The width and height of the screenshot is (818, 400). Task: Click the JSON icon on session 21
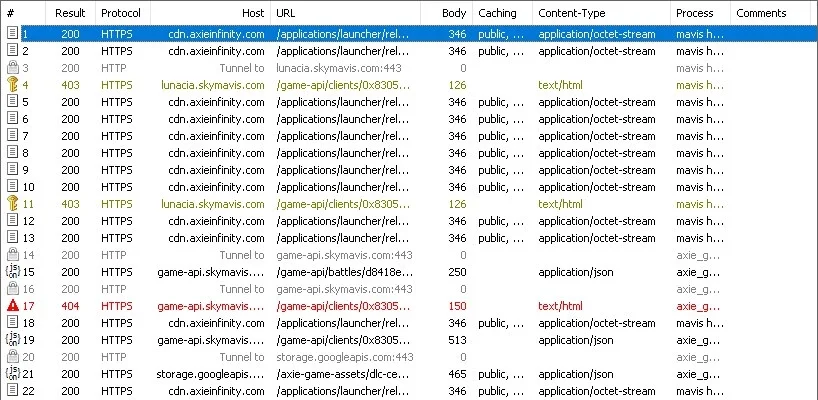13,374
